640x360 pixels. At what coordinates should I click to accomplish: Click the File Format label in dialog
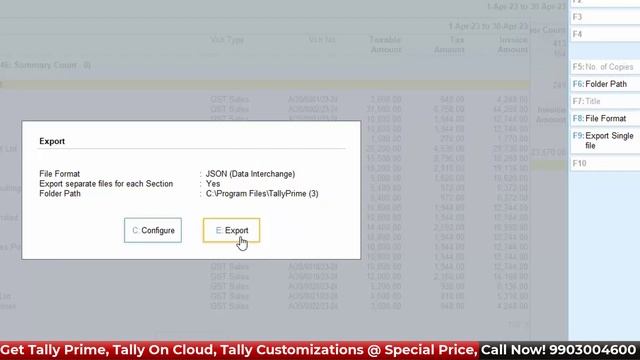60,174
